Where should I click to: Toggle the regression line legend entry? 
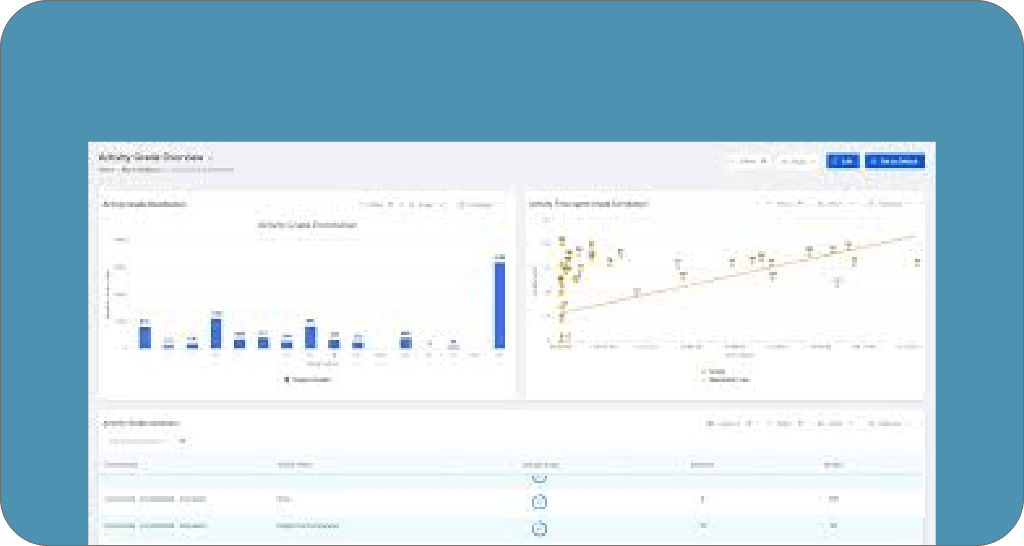[x=727, y=380]
